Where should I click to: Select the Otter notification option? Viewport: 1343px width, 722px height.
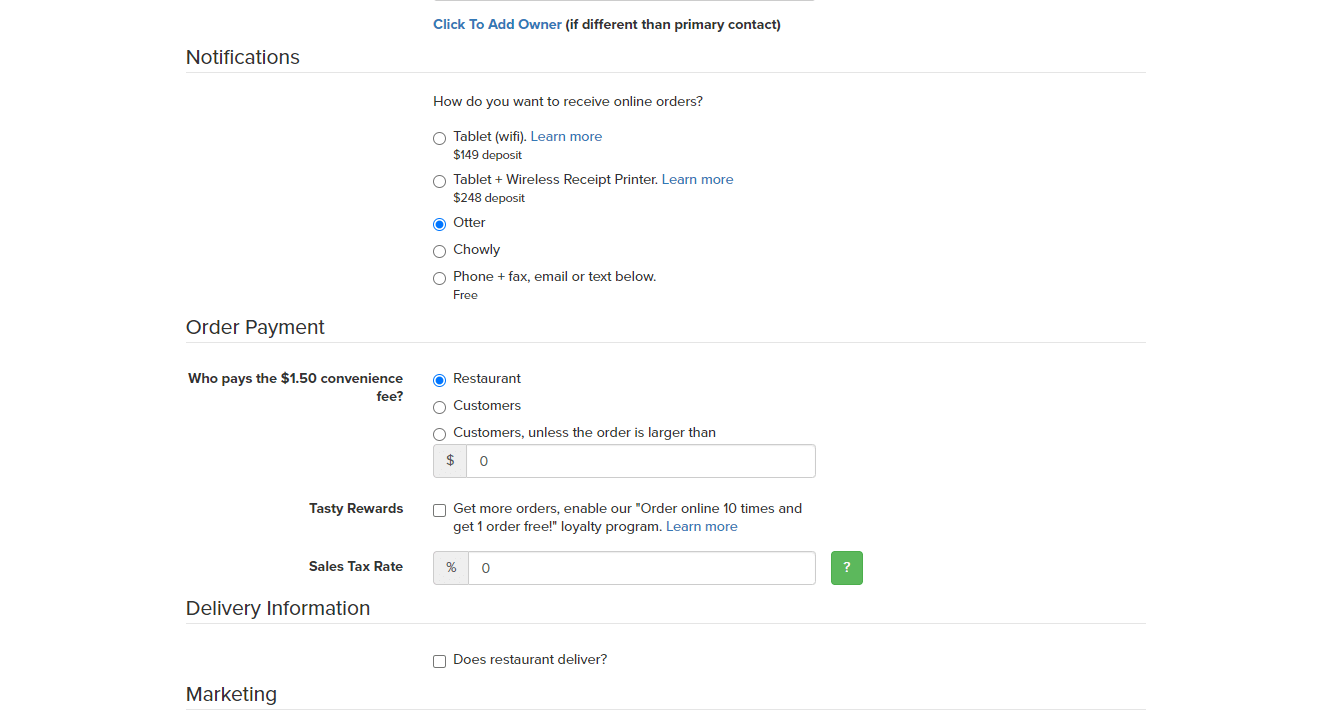[439, 224]
